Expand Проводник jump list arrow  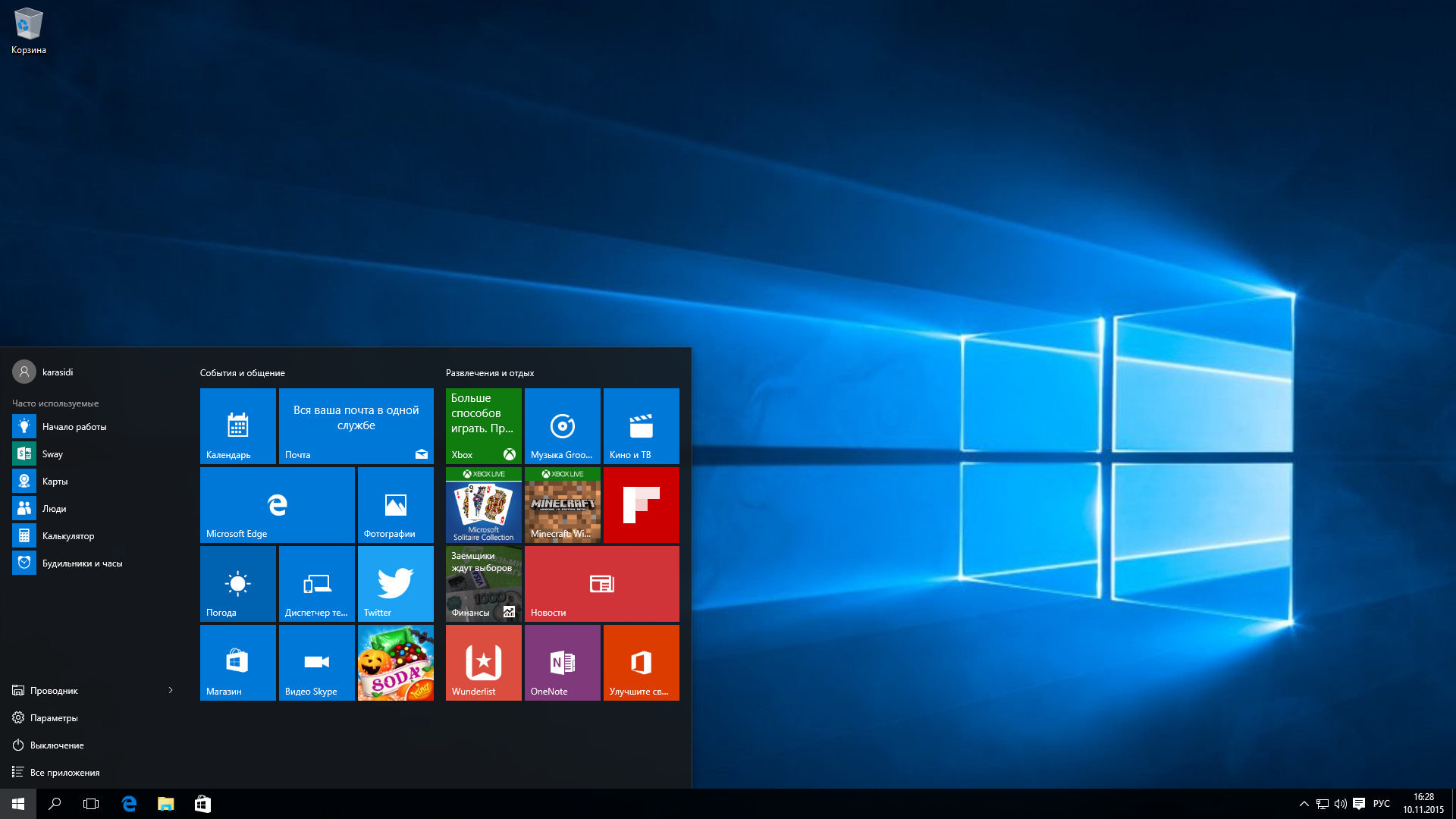click(171, 690)
